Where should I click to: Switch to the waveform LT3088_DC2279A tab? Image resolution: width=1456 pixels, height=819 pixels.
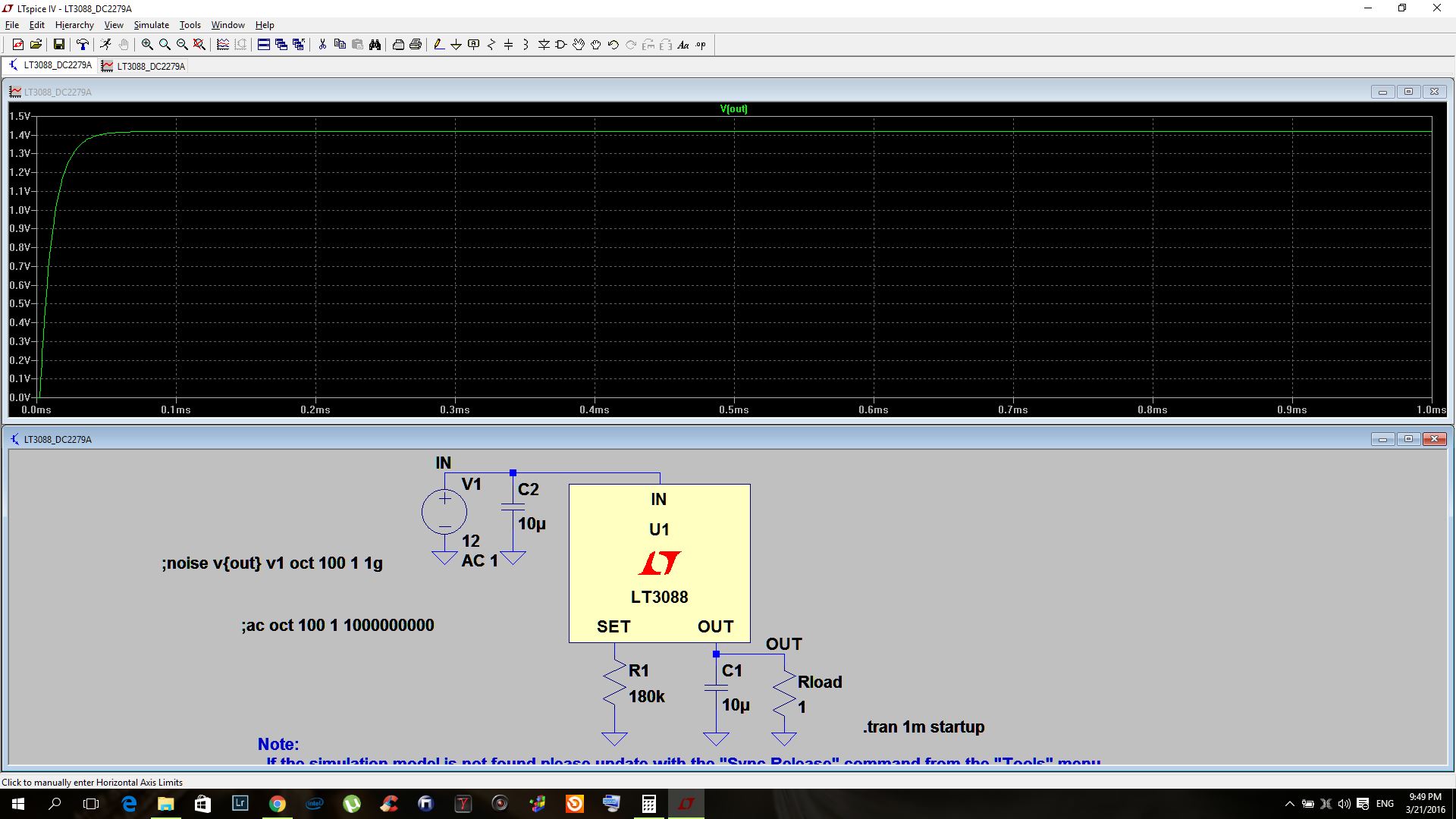point(143,66)
